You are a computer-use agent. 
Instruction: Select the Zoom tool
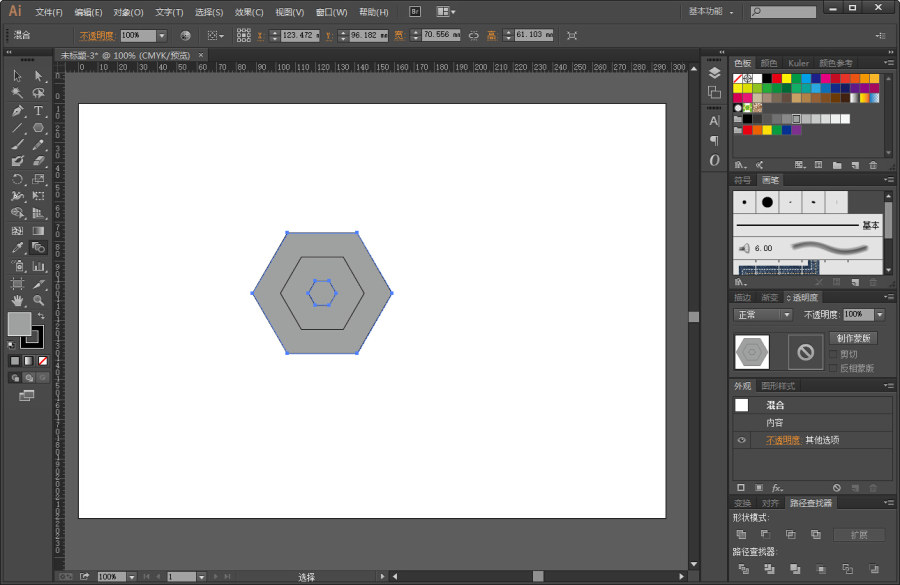38,300
